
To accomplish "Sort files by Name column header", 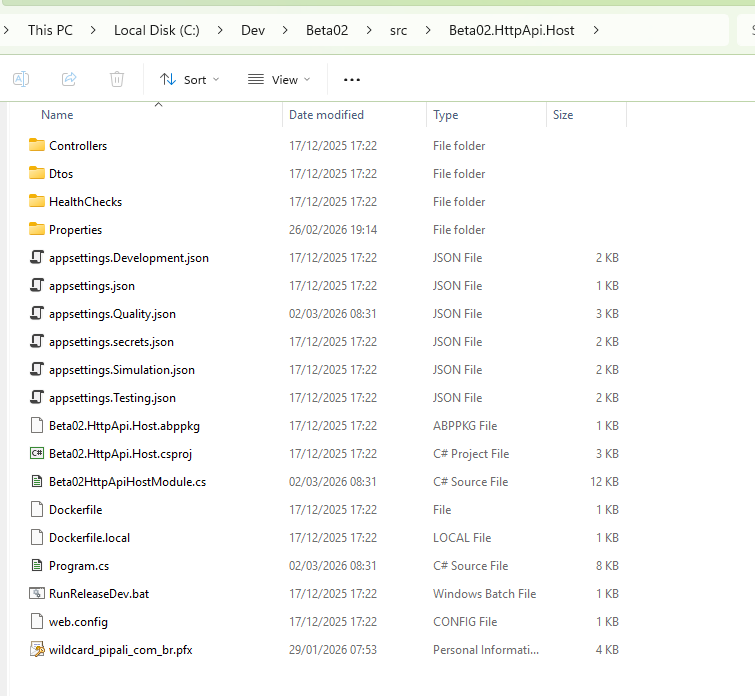I will pos(57,115).
